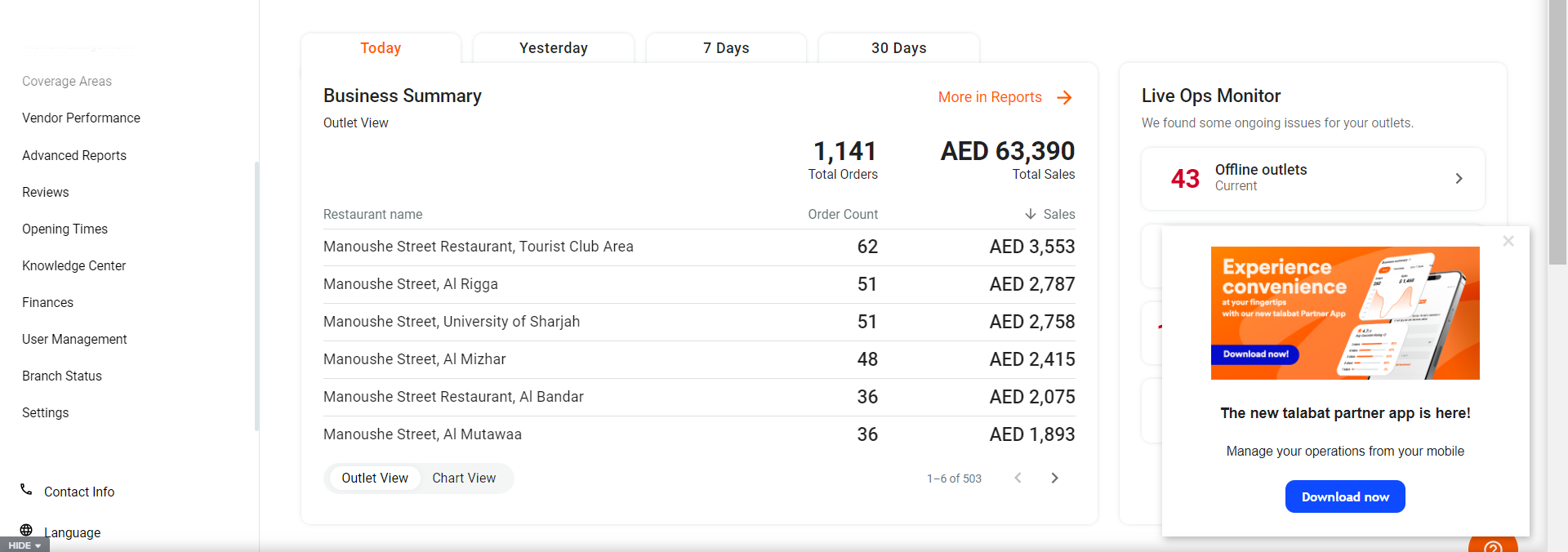Viewport: 1568px width, 552px height.
Task: Select the Outlet View toggle
Action: 375,479
